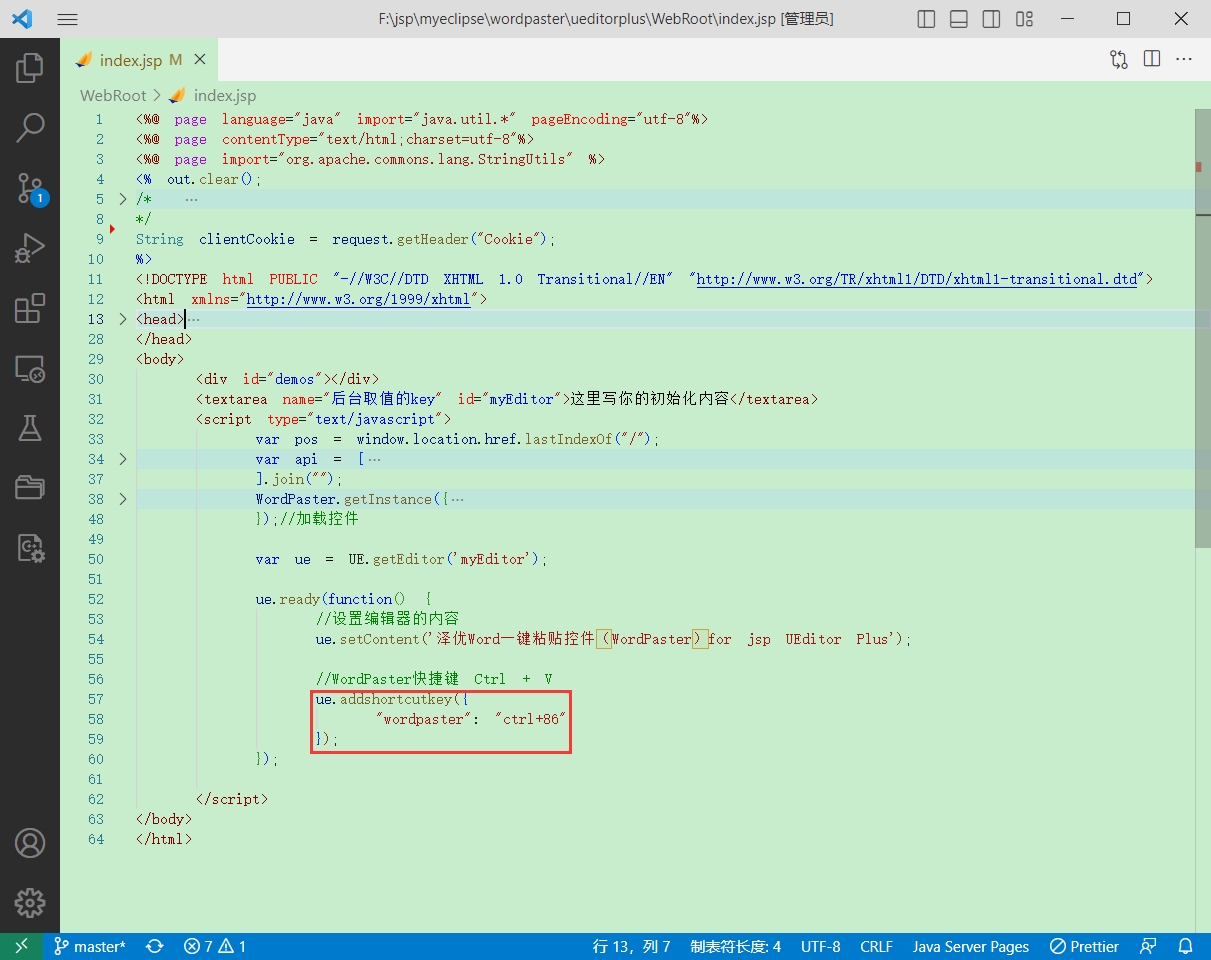Open the Search view in activity bar
This screenshot has width=1211, height=960.
point(30,127)
